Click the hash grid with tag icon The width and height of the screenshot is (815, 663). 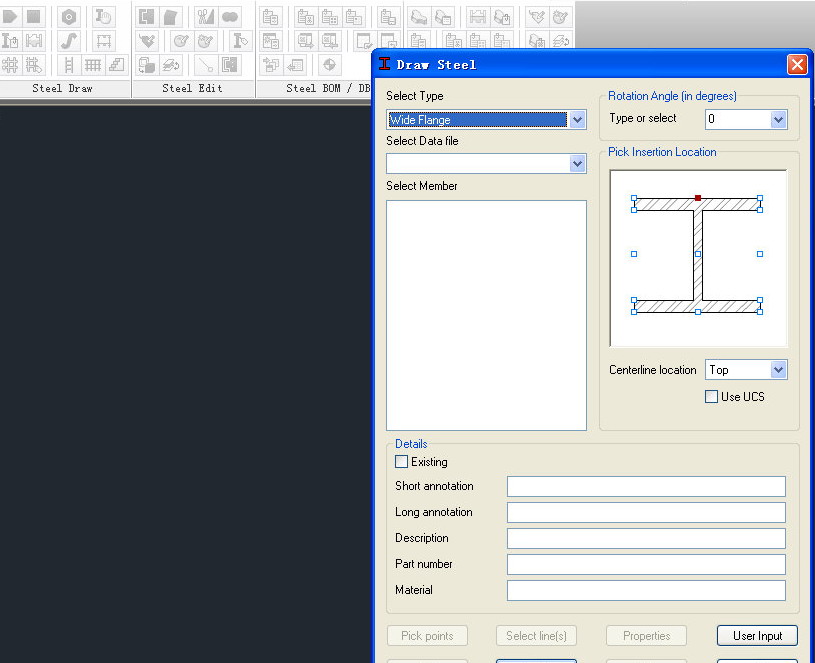click(x=34, y=65)
